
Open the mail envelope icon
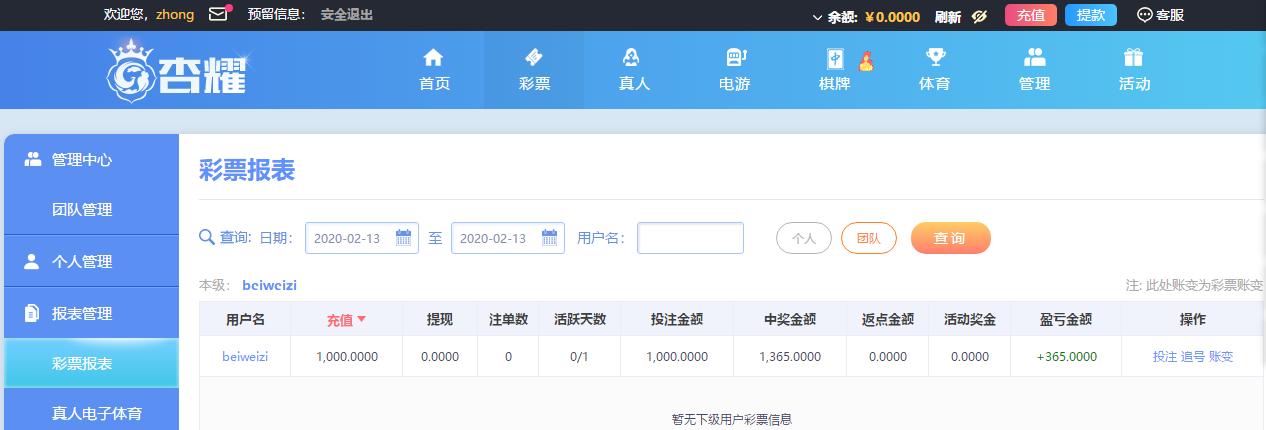tap(218, 14)
